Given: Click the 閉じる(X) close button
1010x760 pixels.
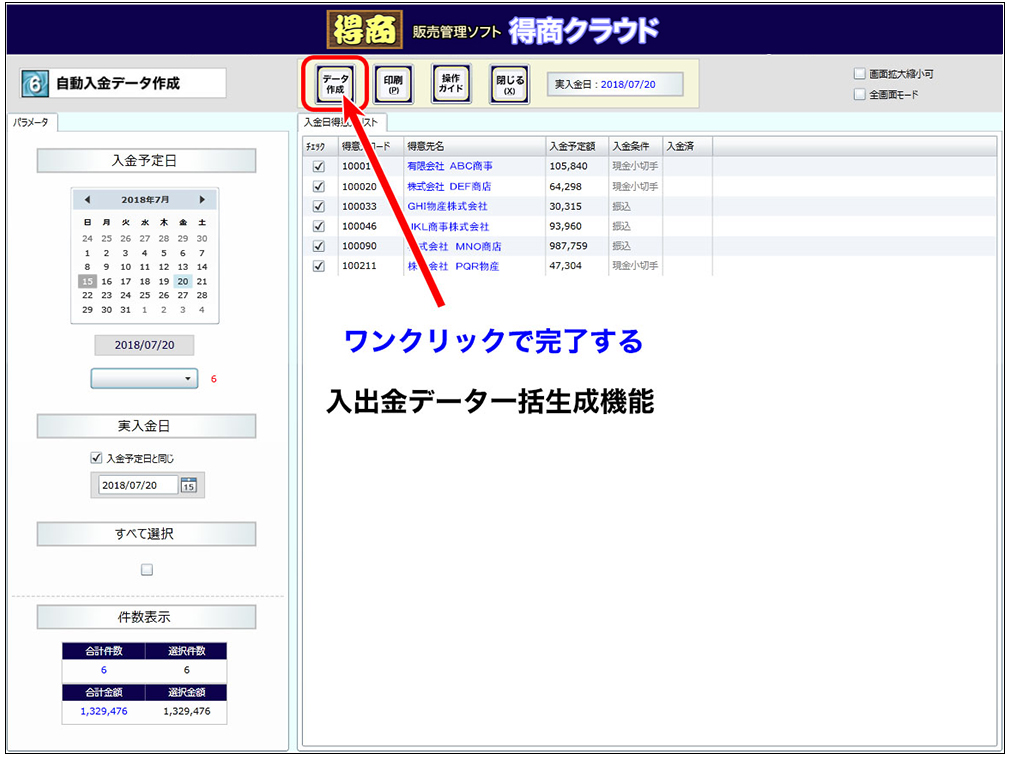Looking at the screenshot, I should click(x=510, y=84).
